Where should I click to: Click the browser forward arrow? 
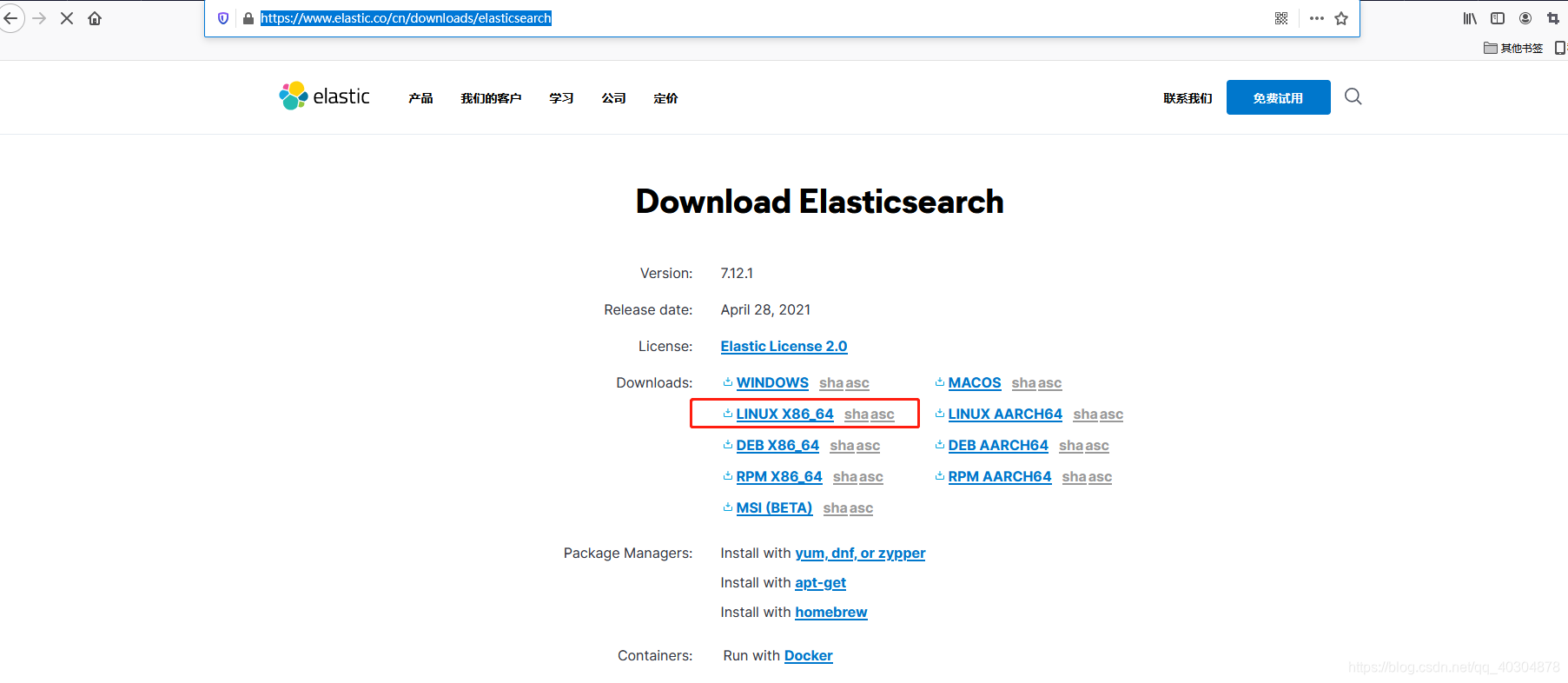coord(39,18)
